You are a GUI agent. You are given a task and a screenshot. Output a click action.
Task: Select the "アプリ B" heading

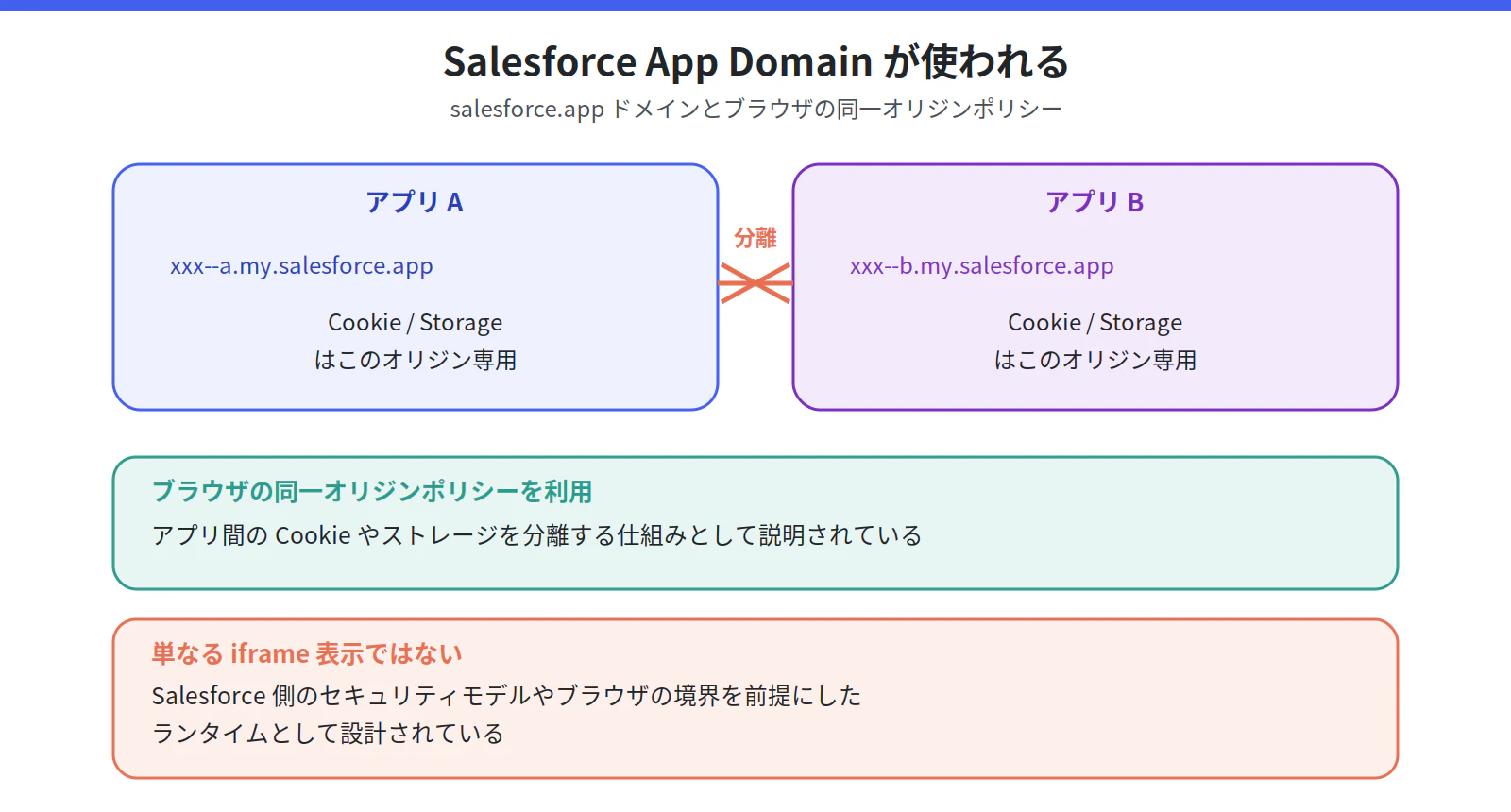coord(1095,202)
